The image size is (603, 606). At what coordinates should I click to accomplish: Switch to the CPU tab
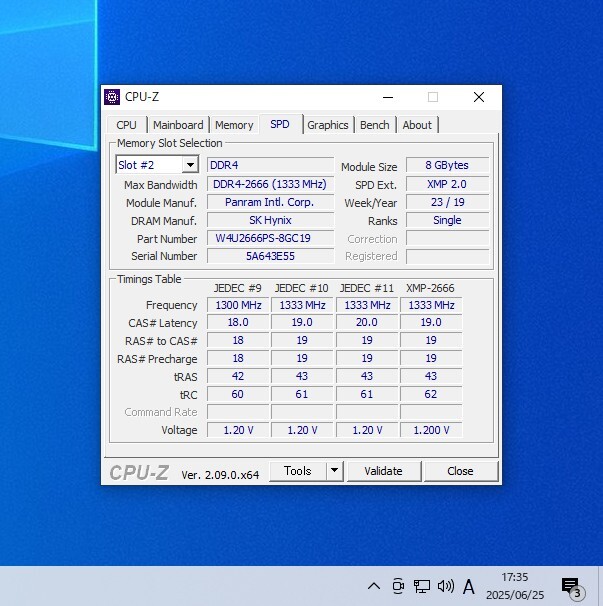pyautogui.click(x=126, y=125)
